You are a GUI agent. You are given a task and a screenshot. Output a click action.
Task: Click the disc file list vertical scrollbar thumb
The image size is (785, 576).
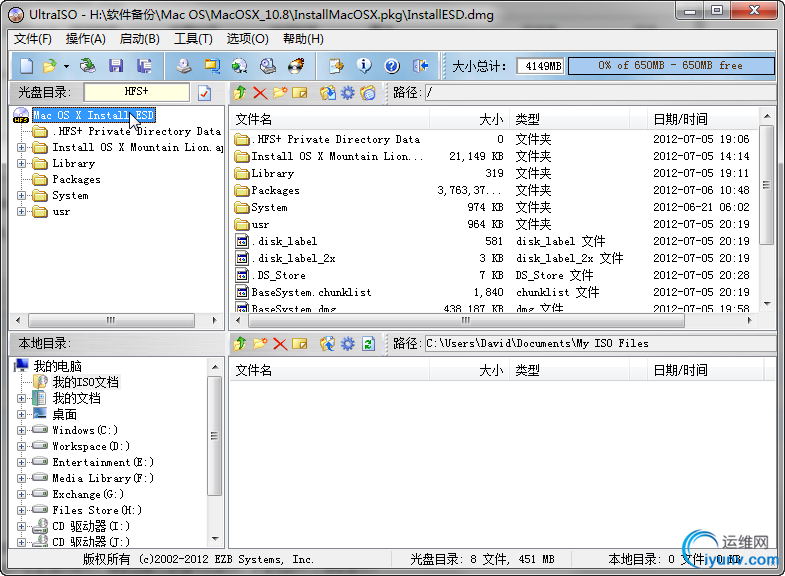click(766, 185)
